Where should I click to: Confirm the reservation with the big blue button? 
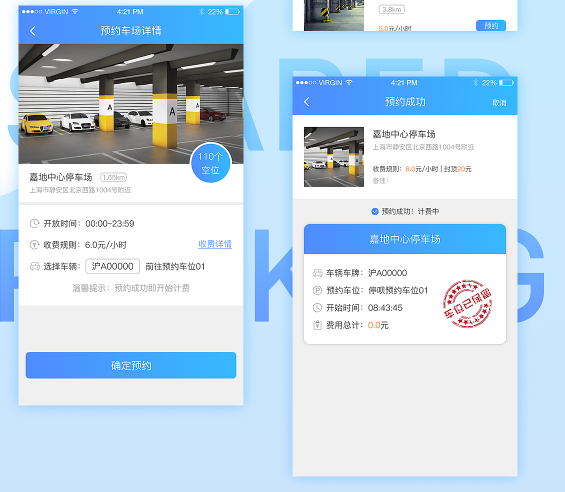[x=131, y=365]
